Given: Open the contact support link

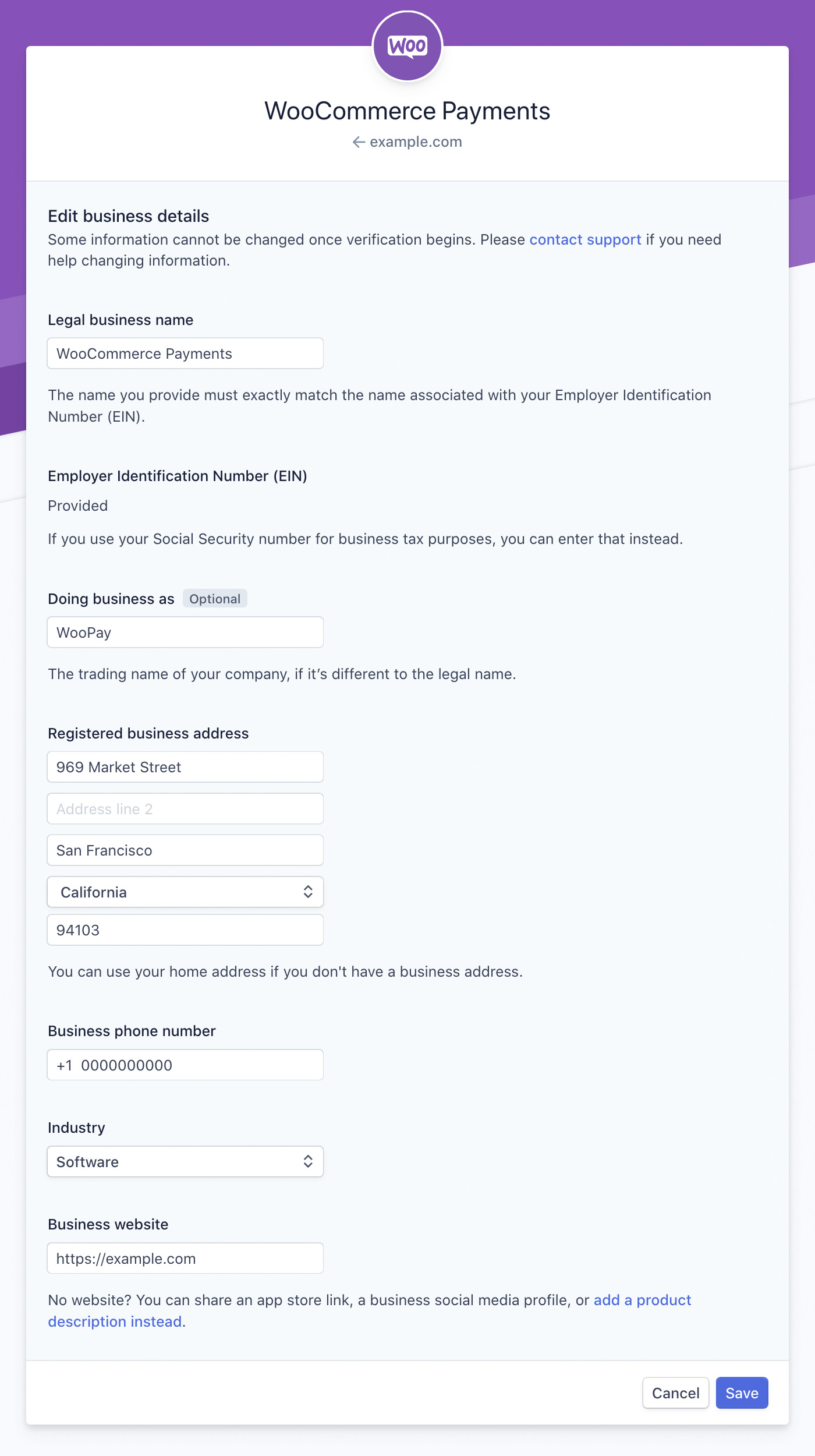Looking at the screenshot, I should click(585, 240).
